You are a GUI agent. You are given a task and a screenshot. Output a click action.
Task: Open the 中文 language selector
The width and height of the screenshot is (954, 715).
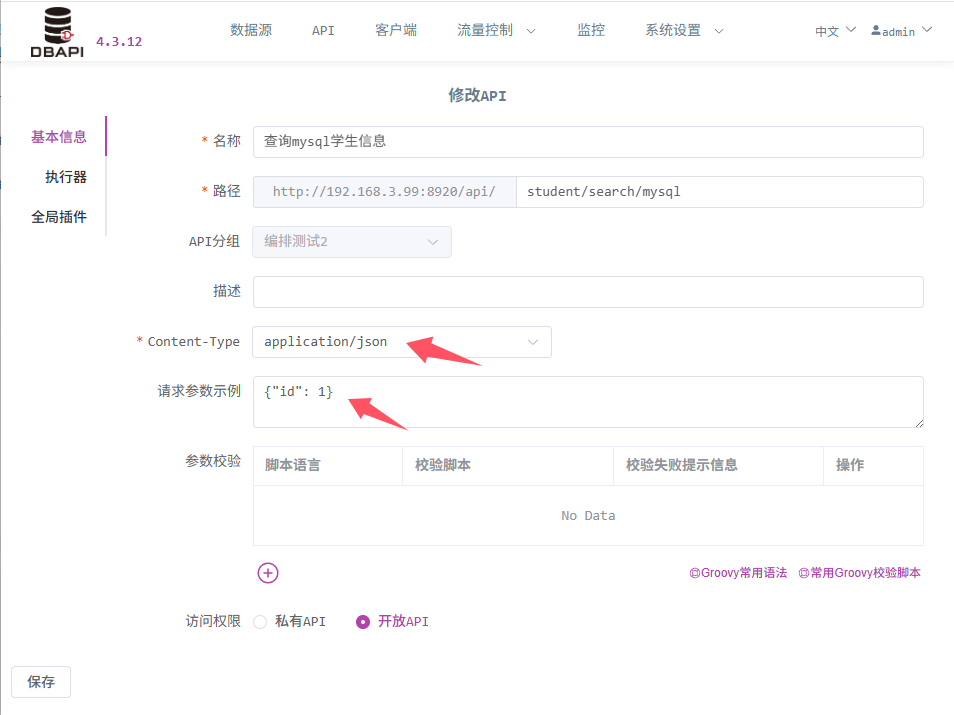coord(835,31)
